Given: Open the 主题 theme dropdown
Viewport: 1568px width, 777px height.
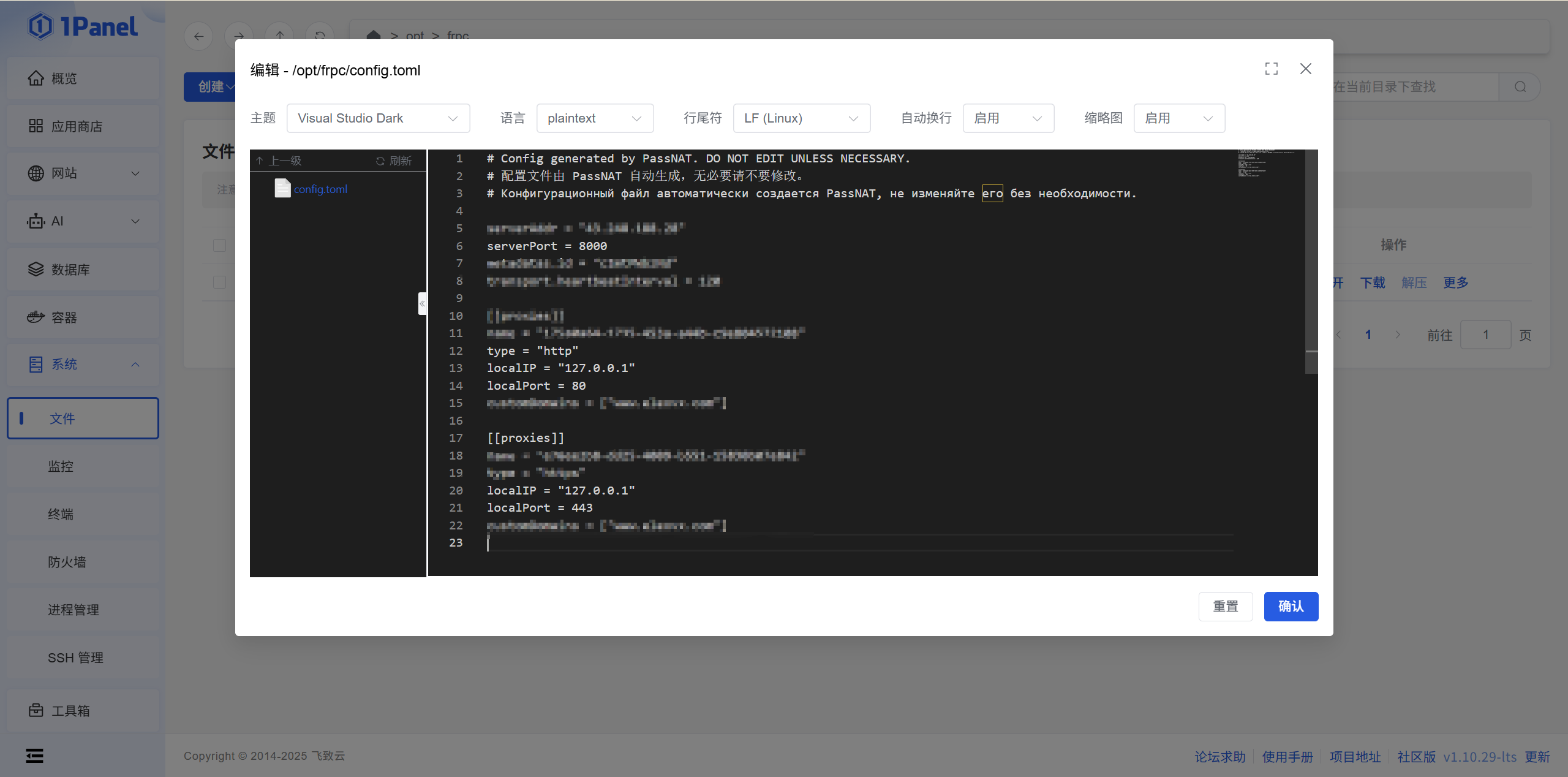Looking at the screenshot, I should coord(378,118).
